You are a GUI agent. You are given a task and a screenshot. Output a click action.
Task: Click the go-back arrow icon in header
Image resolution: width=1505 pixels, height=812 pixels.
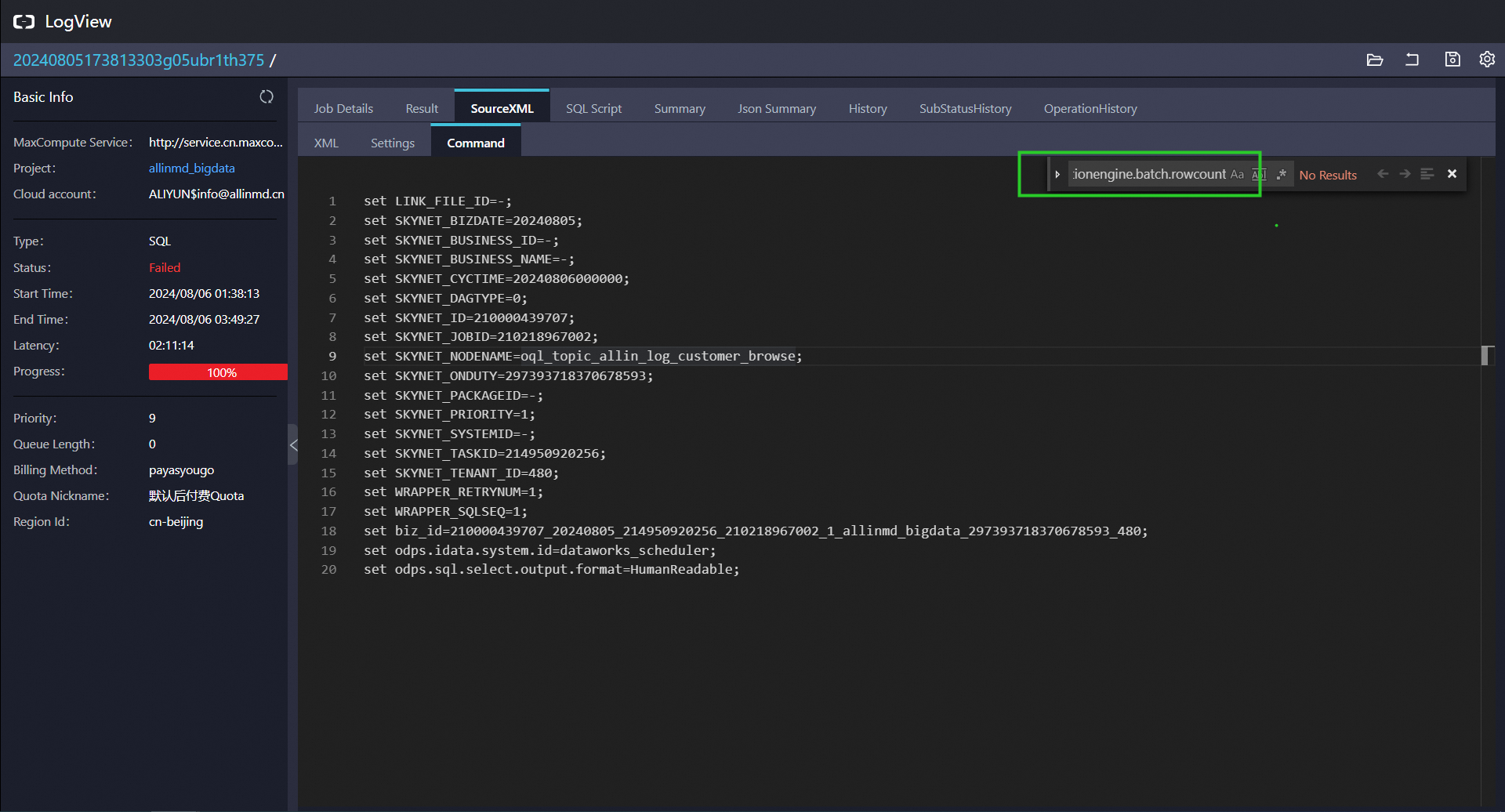(x=1412, y=60)
